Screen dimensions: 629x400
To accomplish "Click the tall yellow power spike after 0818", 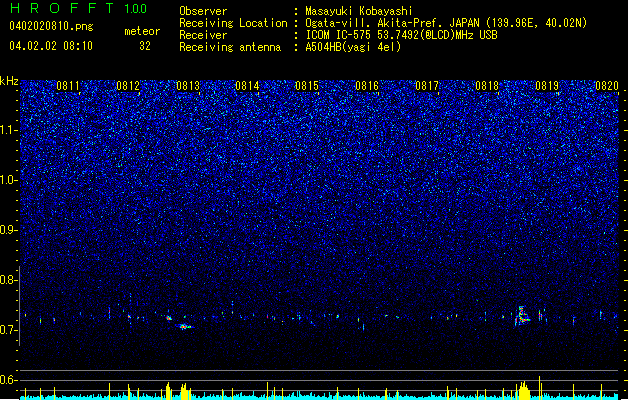I will [x=540, y=388].
